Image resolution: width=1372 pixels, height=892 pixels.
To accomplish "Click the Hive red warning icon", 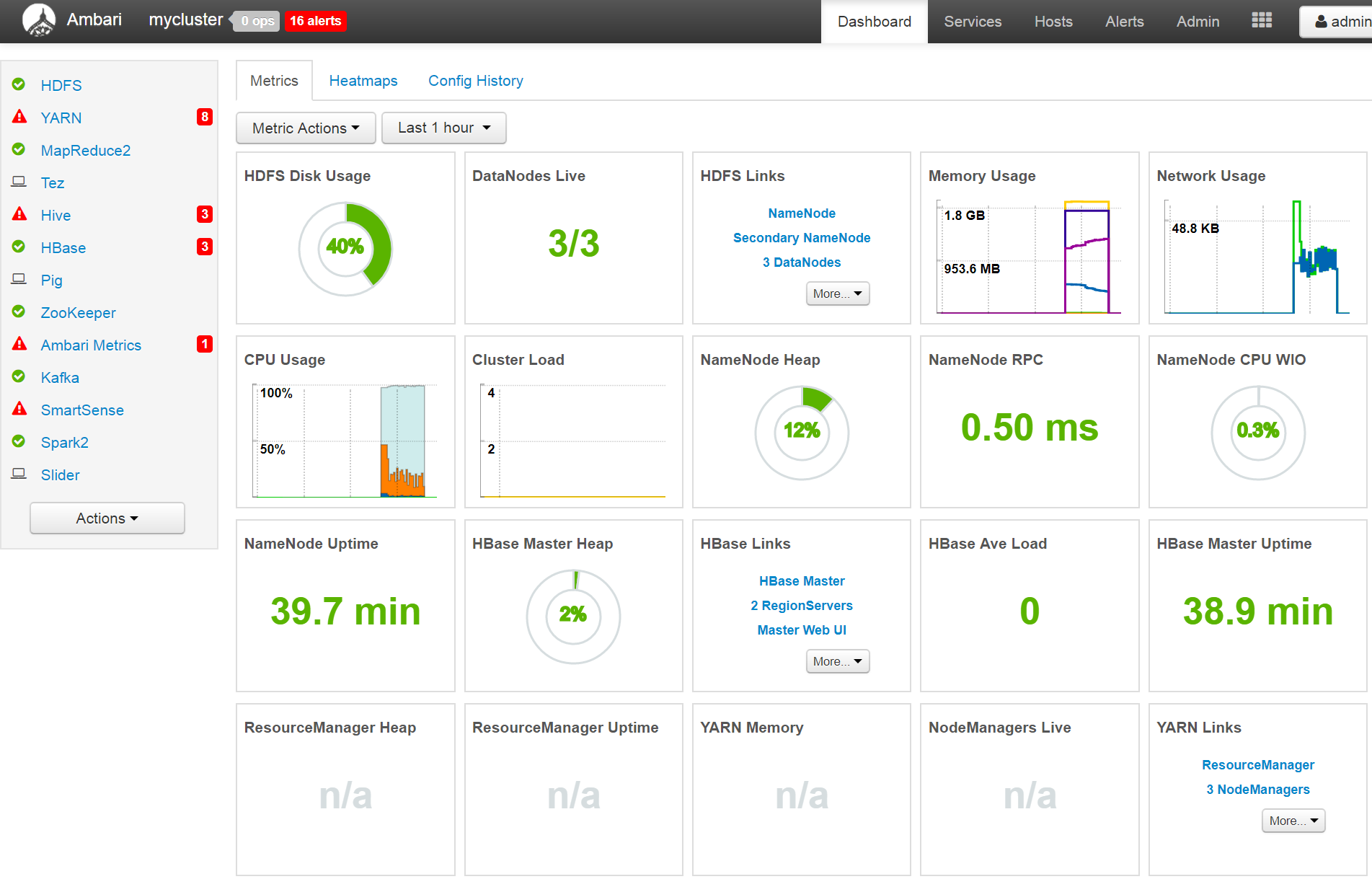I will pyautogui.click(x=19, y=214).
